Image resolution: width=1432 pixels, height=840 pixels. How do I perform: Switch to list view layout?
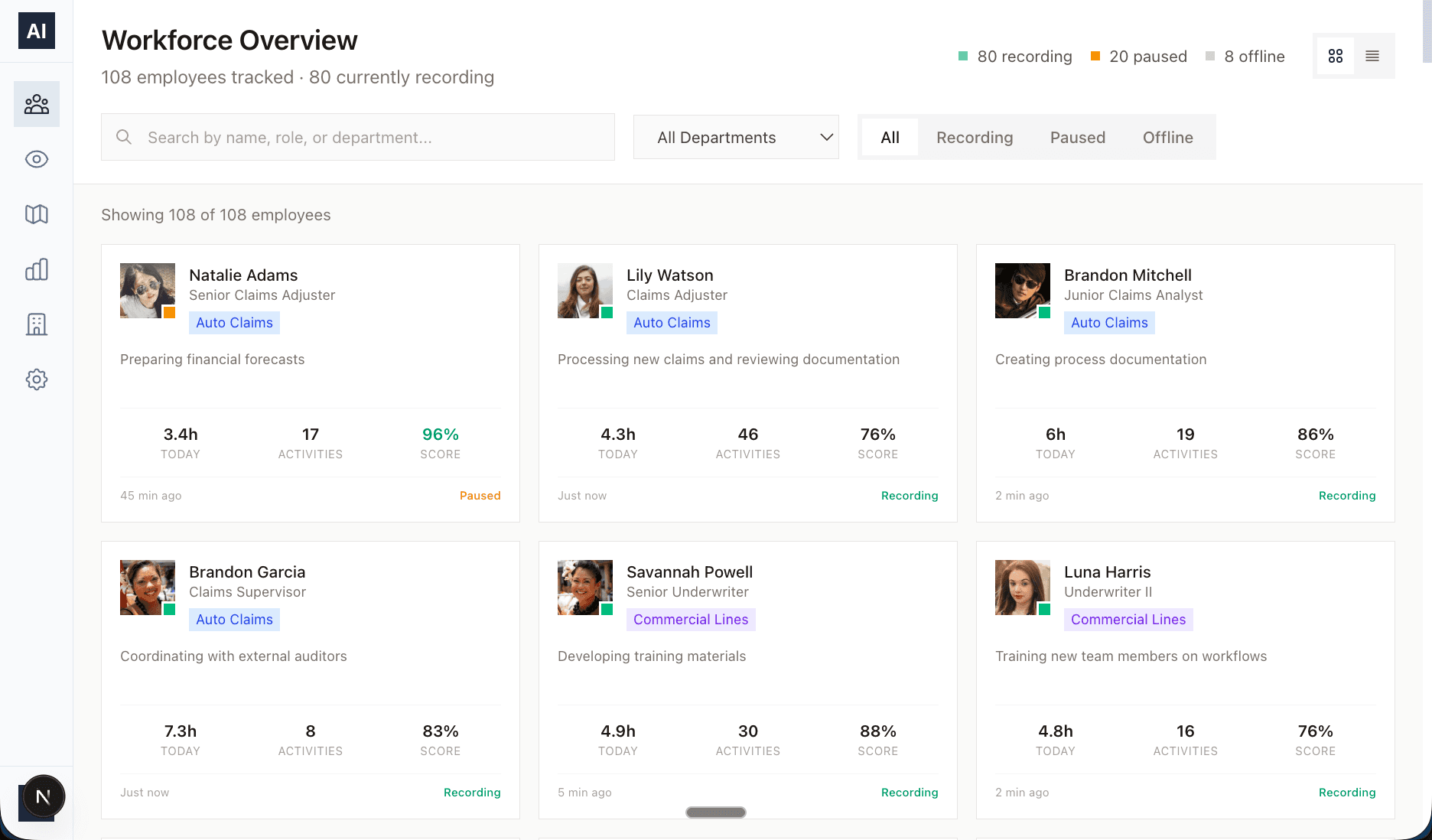pos(1372,56)
